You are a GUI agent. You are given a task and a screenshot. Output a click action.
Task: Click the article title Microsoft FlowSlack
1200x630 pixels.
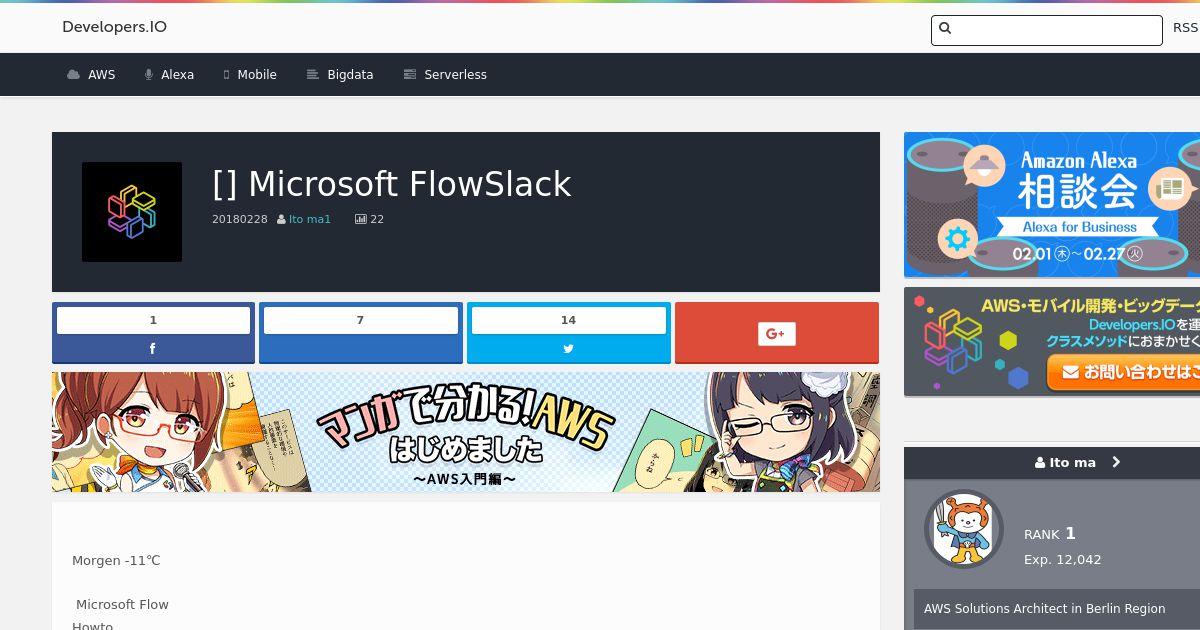391,184
